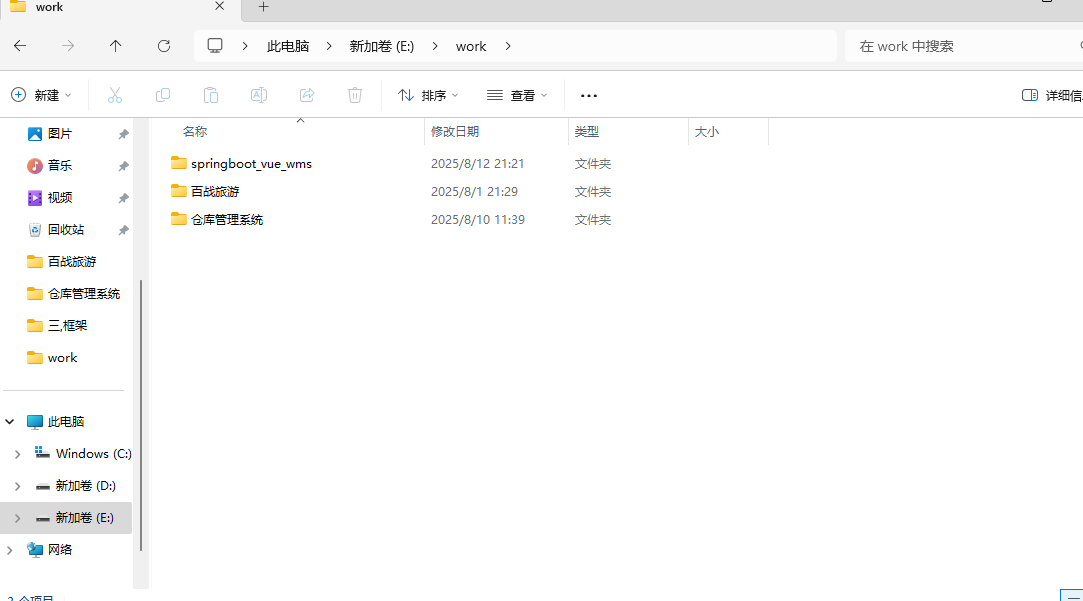Click the Delete icon on the toolbar
The height and width of the screenshot is (601, 1083).
355,95
